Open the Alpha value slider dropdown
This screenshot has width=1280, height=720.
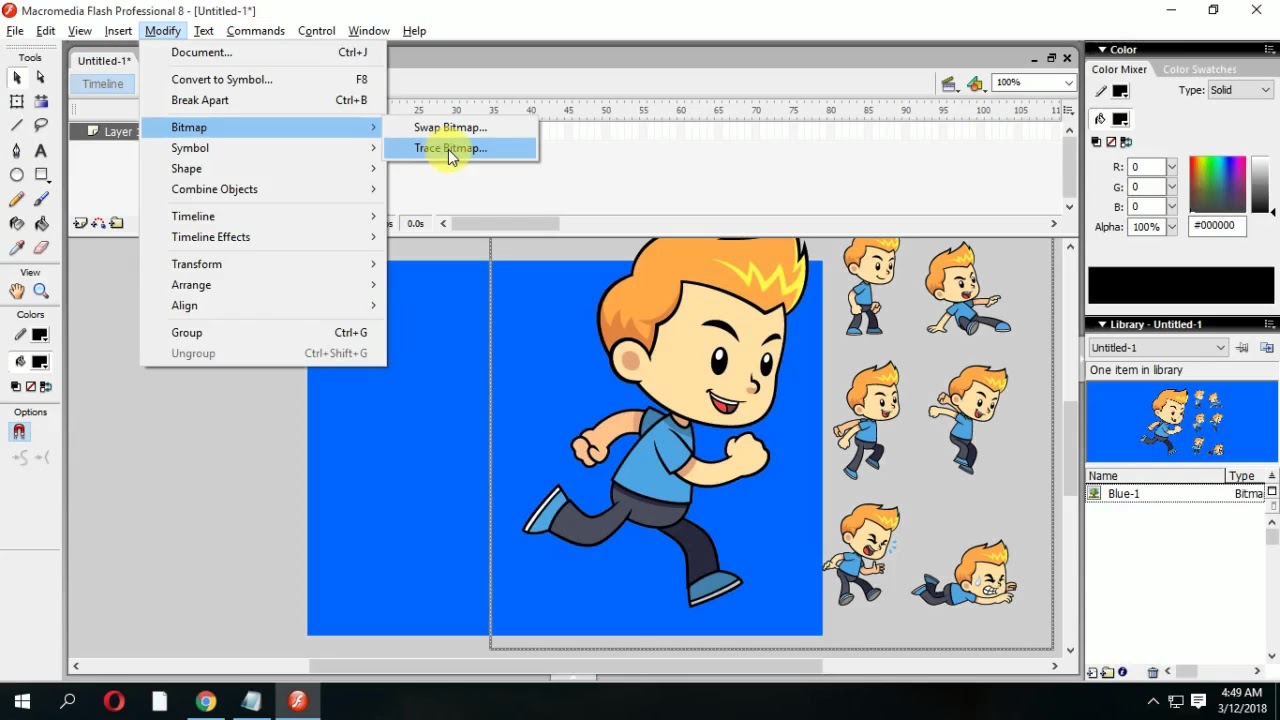(1171, 227)
